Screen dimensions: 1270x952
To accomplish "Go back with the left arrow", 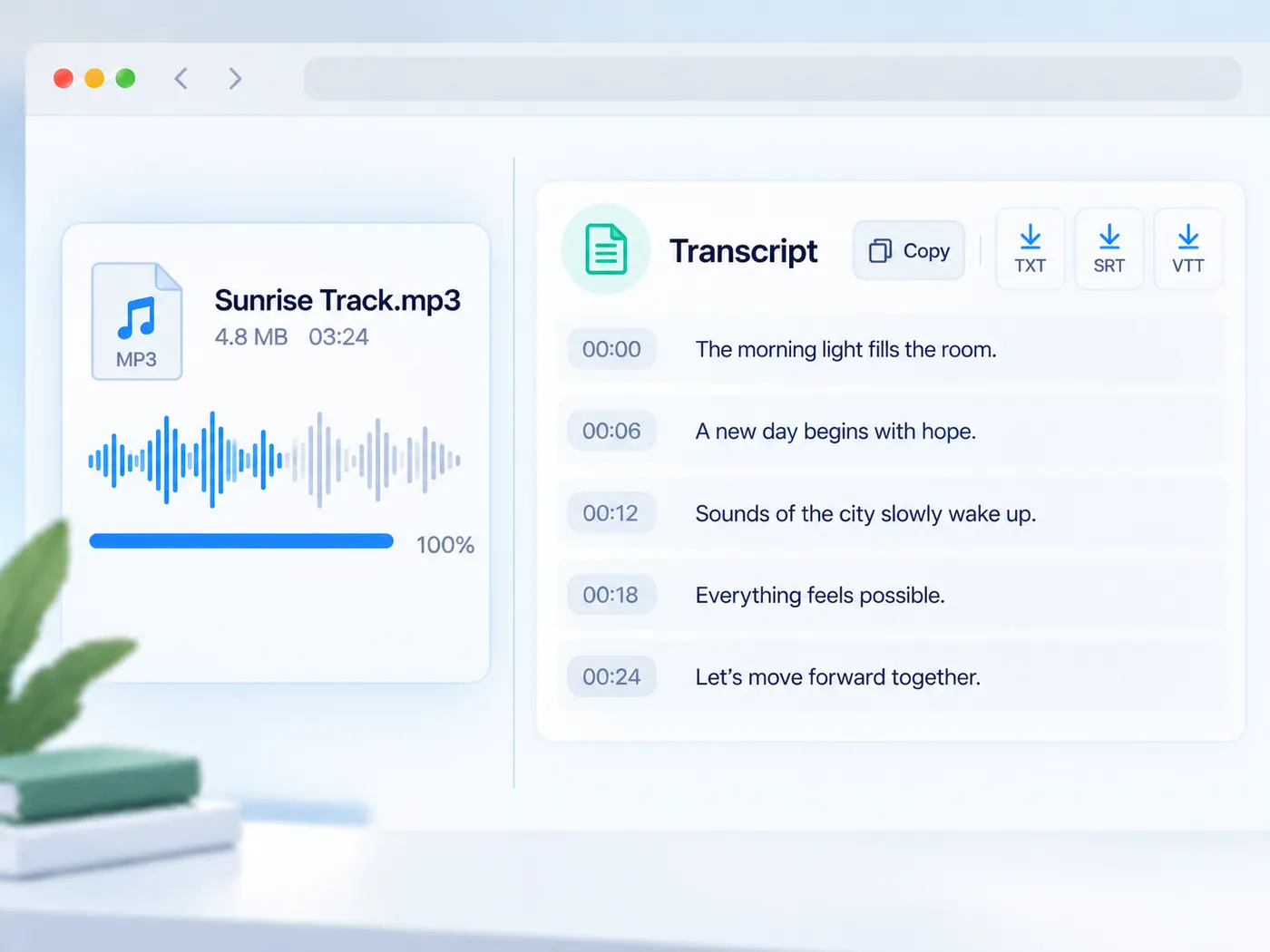I will (181, 79).
